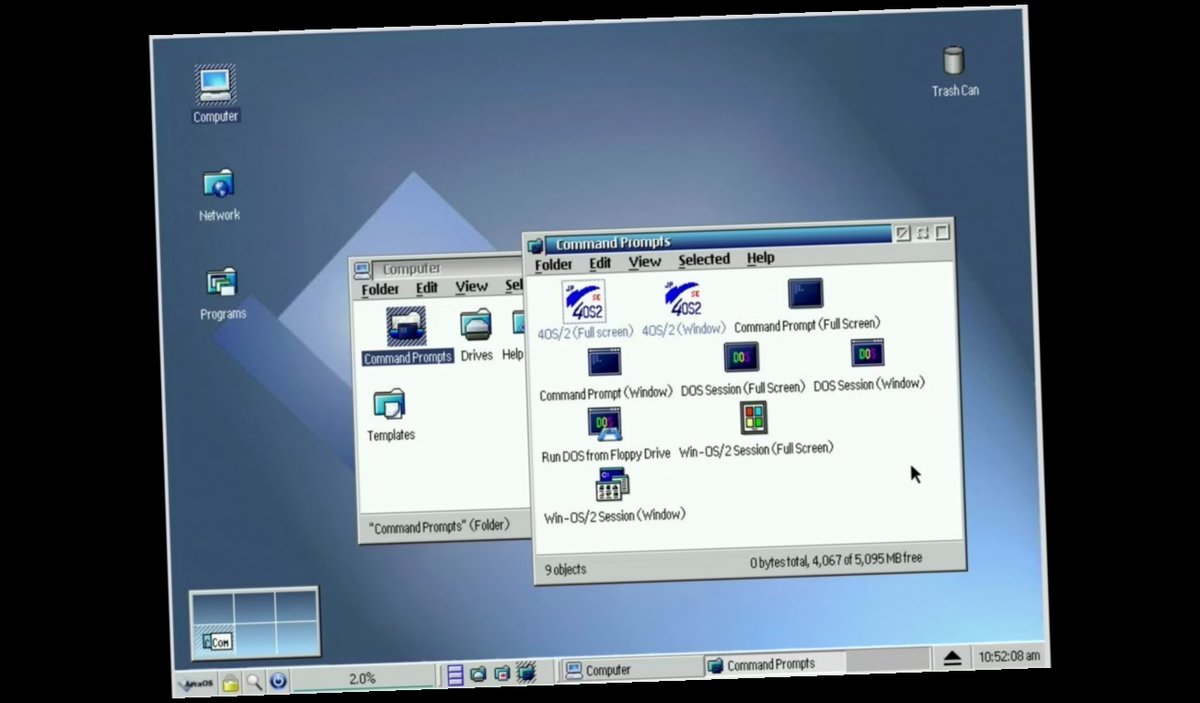
Task: Select the Trash Can desktop icon
Action: point(953,60)
